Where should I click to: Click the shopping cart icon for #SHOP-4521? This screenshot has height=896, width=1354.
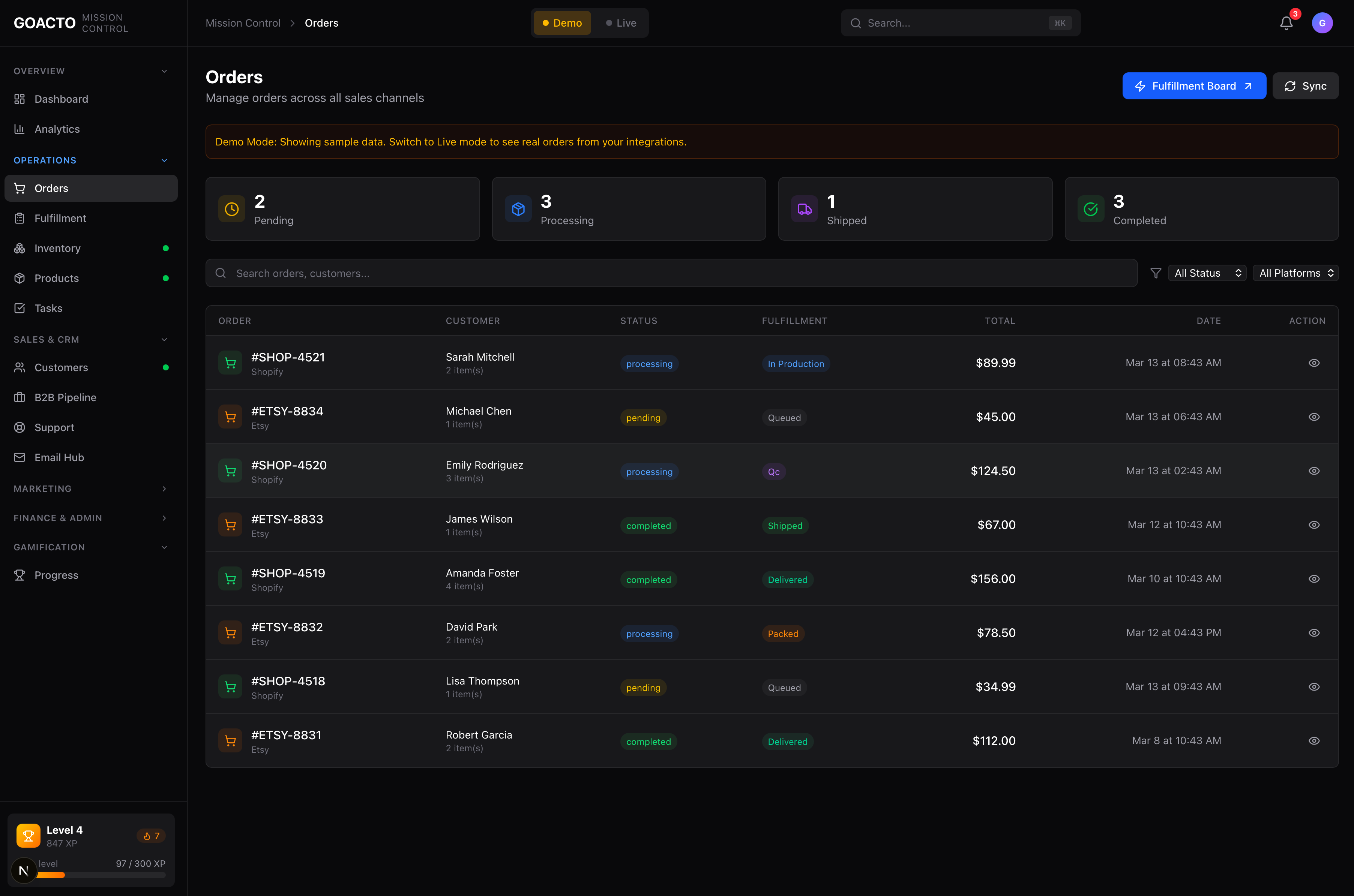point(230,363)
